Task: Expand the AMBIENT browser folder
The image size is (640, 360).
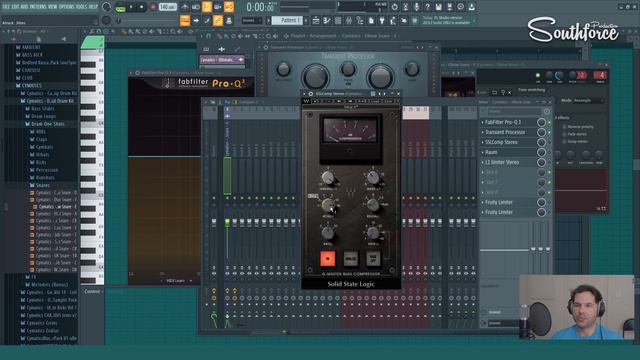Action: [31, 47]
